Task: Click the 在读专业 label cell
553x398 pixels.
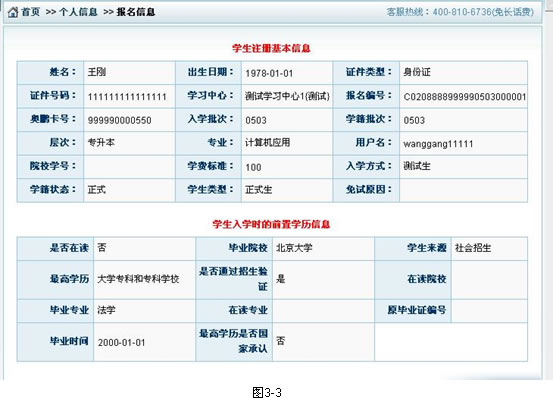Action: (x=234, y=311)
